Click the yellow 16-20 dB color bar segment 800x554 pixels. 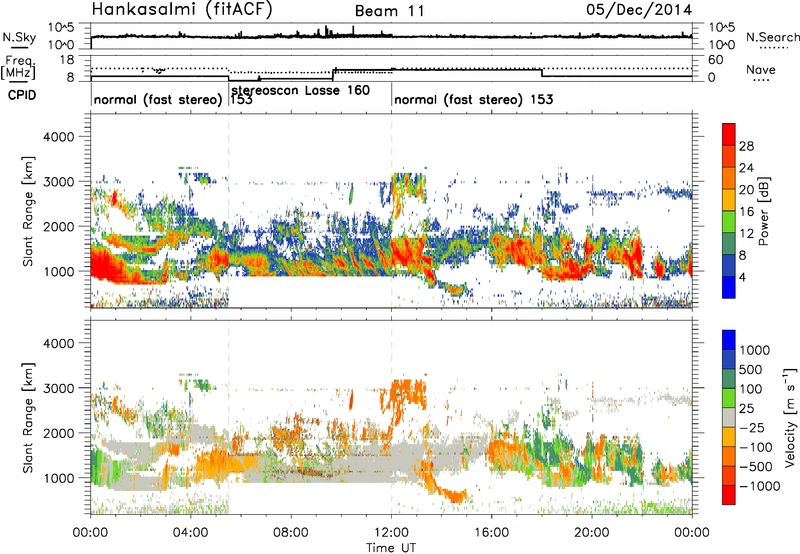[x=729, y=199]
